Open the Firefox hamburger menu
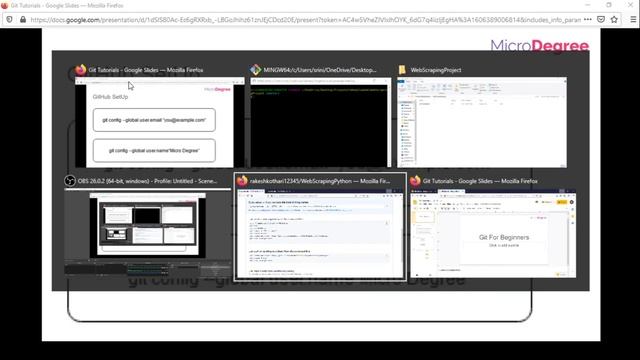 click(x=633, y=19)
